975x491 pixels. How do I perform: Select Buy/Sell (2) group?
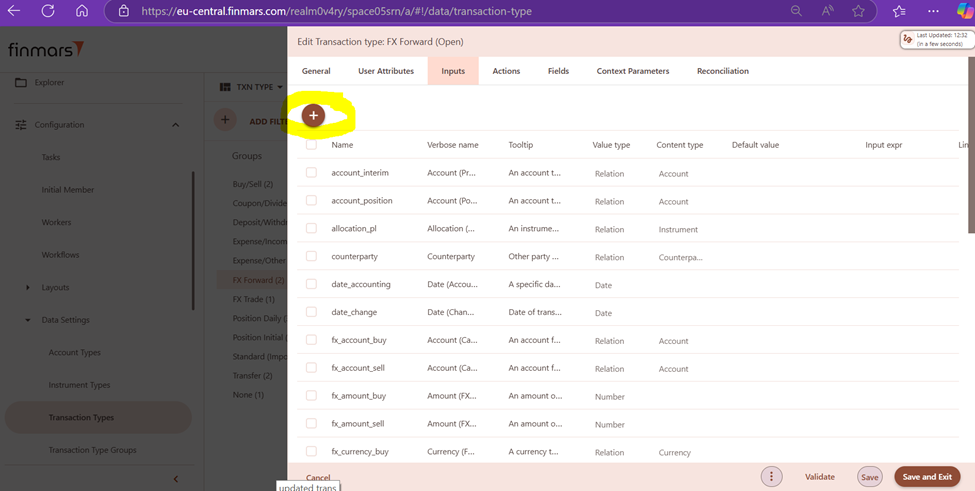tap(252, 185)
